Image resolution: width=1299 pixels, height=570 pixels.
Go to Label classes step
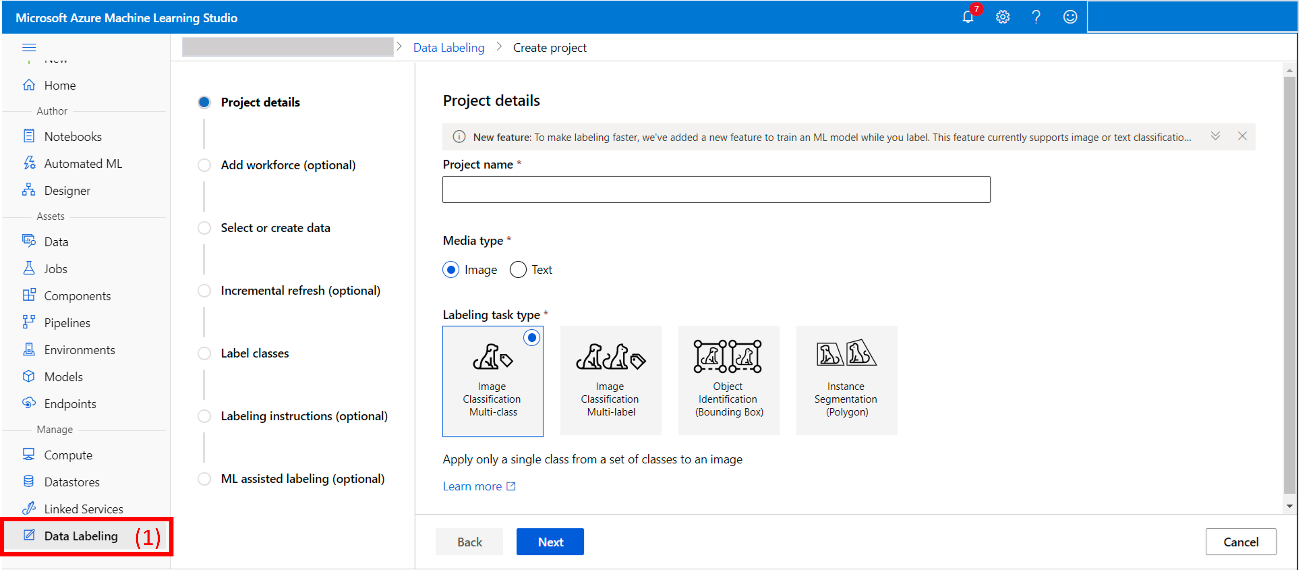click(255, 353)
